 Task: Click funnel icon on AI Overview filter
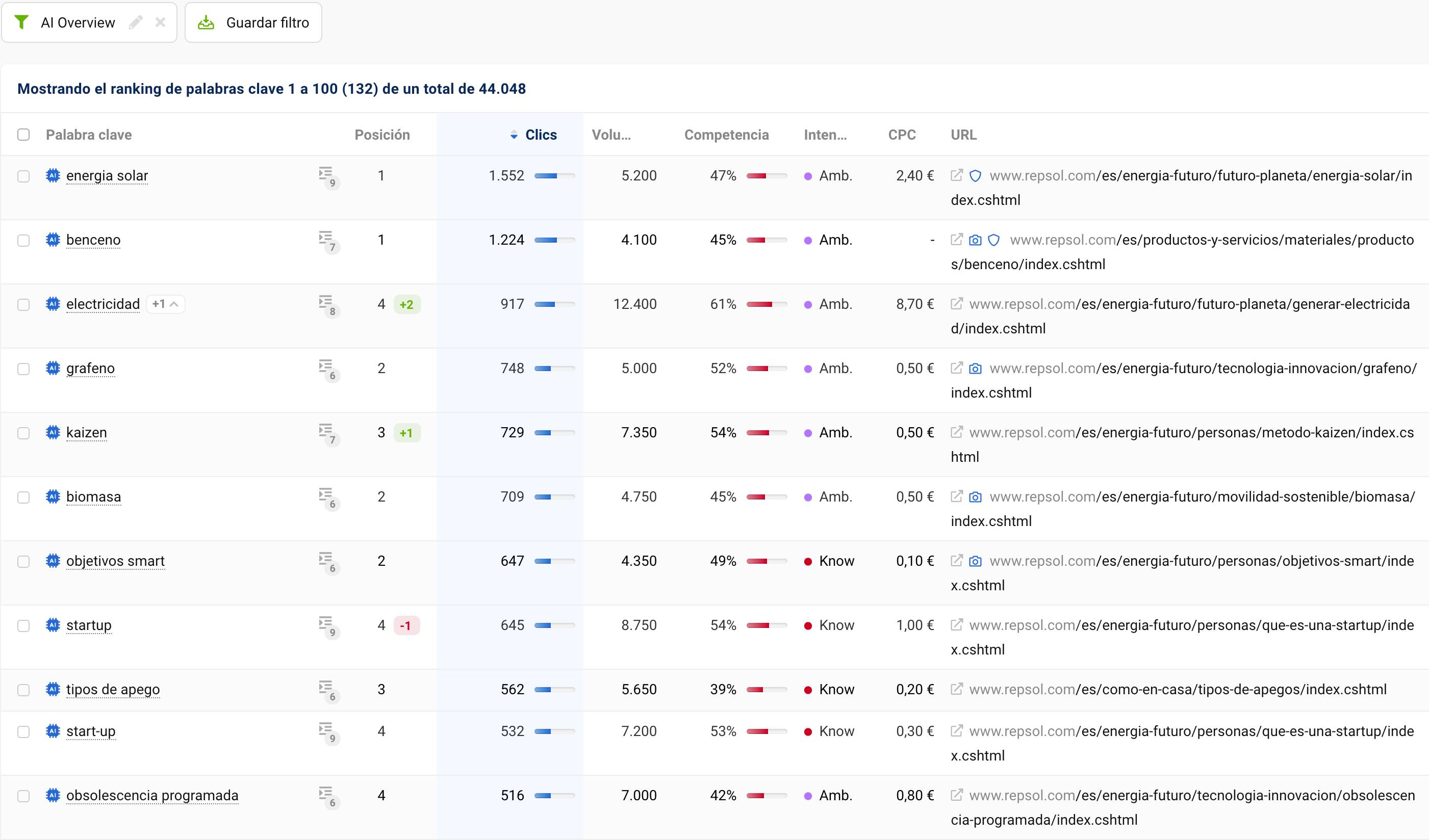coord(21,22)
